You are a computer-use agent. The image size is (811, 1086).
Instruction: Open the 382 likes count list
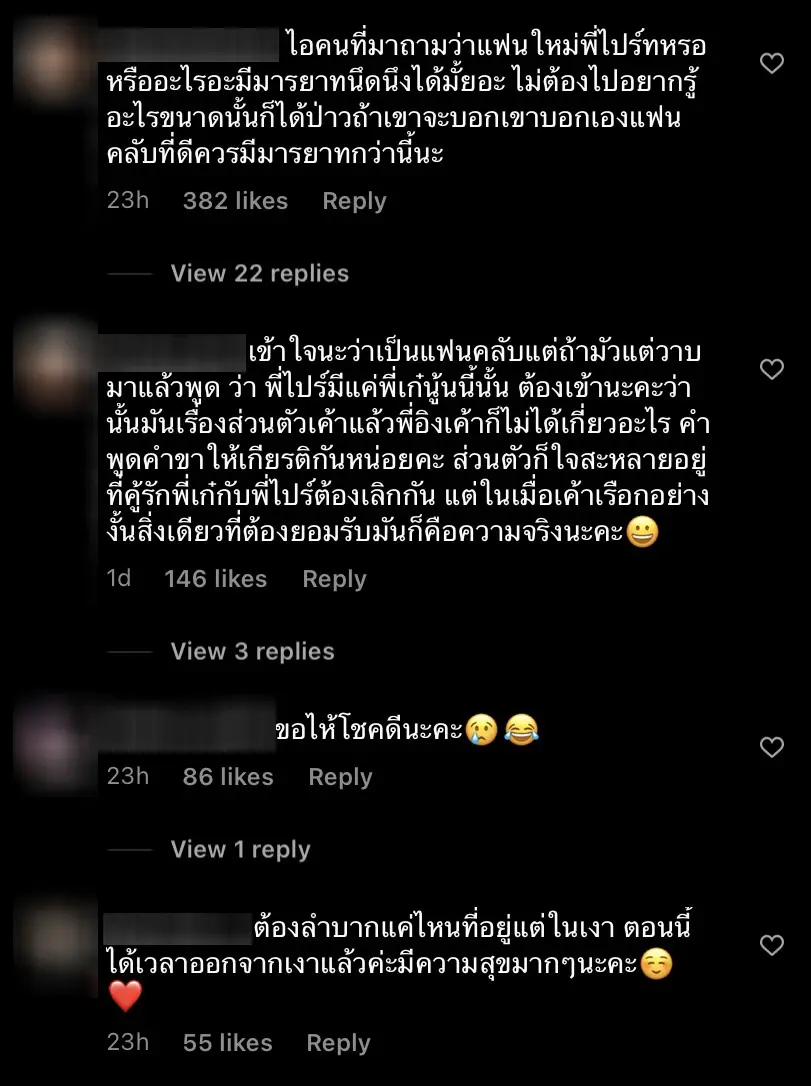[x=235, y=201]
